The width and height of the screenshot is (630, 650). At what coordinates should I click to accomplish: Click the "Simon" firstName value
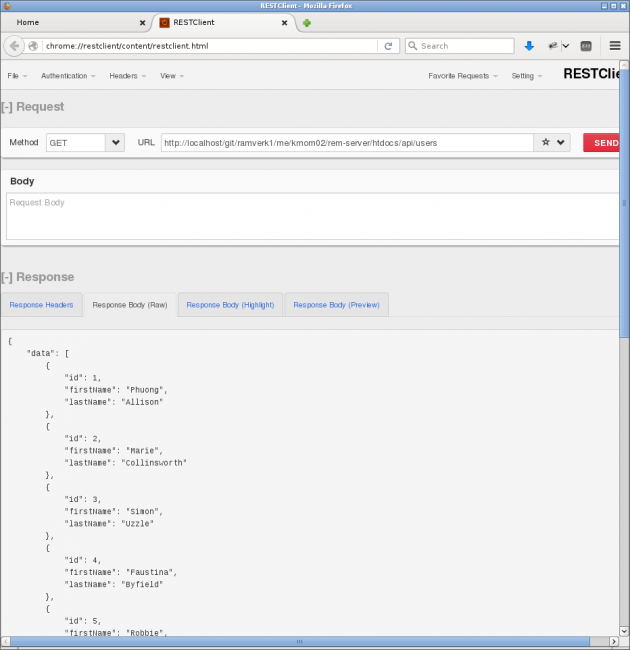[x=142, y=511]
